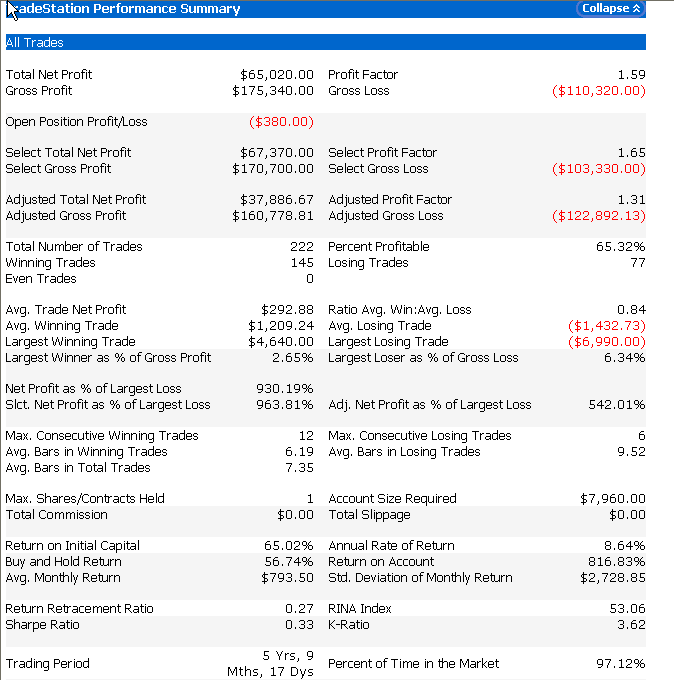
Task: Click the Gross Profit value $175,340.00
Action: (273, 91)
